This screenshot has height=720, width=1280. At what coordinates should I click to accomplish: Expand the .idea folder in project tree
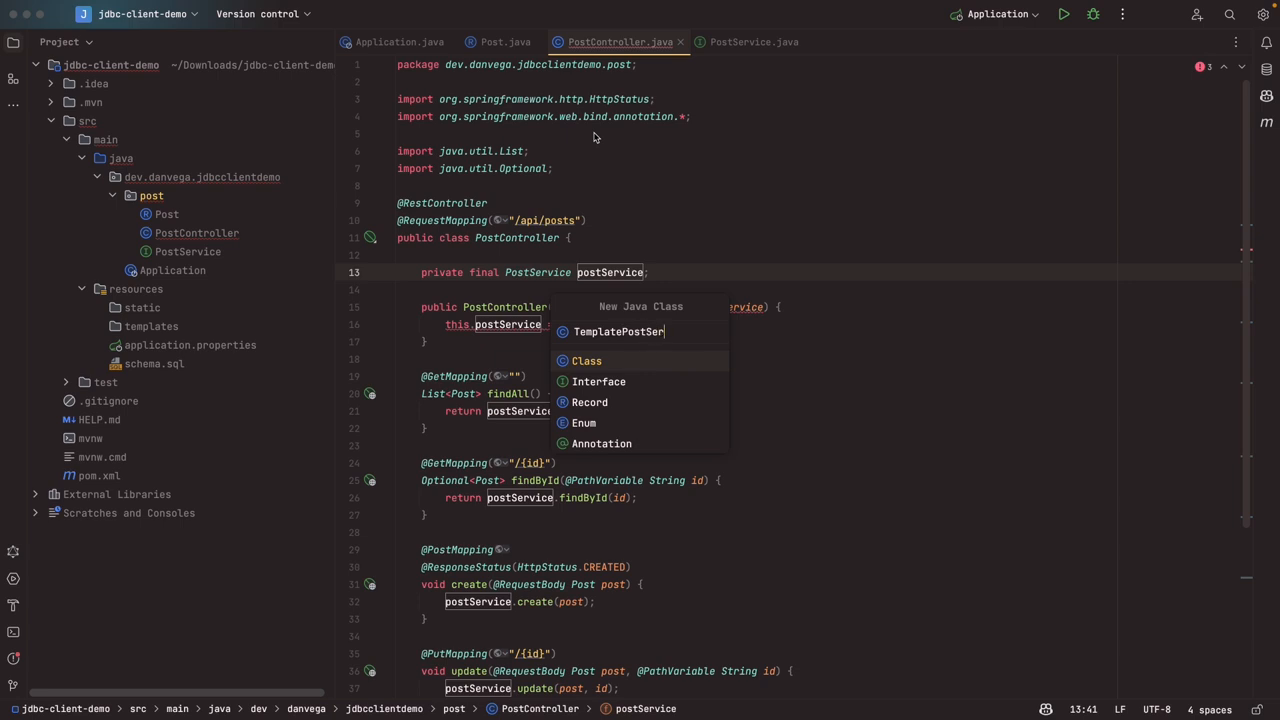(51, 84)
